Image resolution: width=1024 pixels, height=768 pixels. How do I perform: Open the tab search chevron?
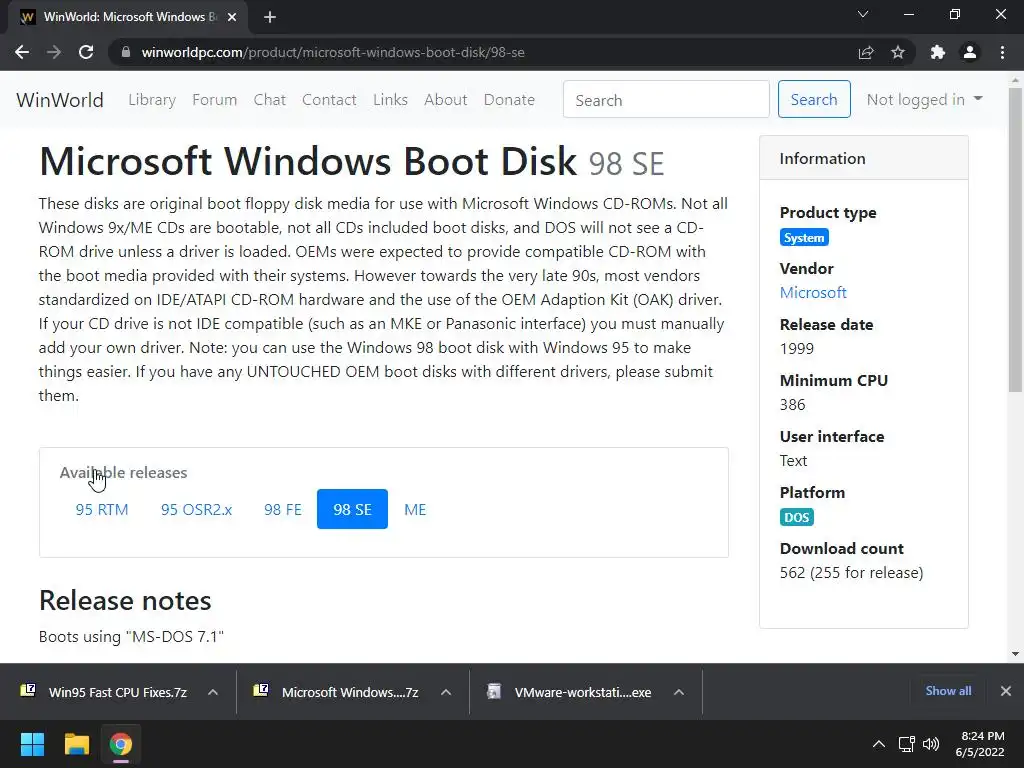point(863,14)
